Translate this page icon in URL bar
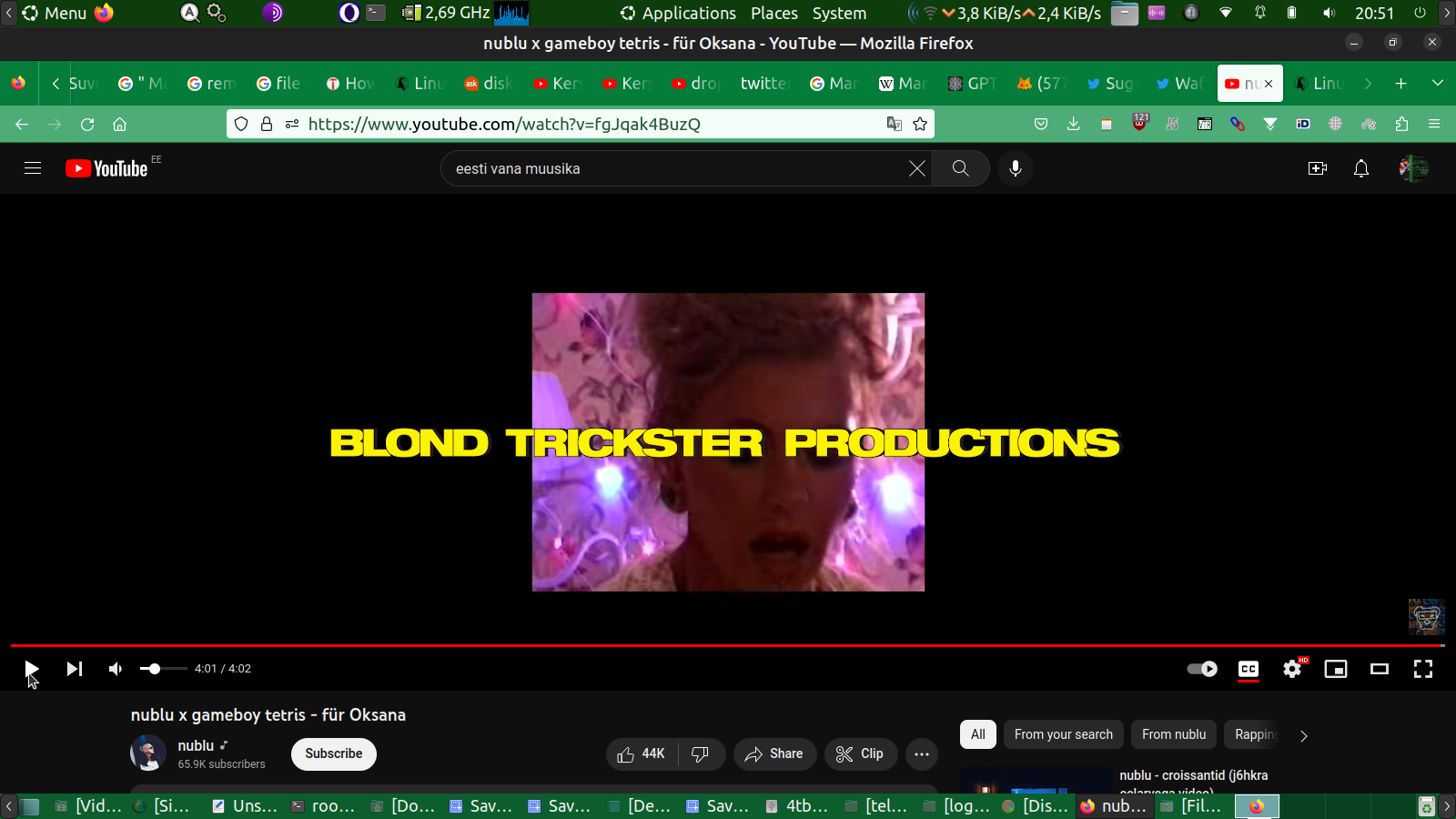The height and width of the screenshot is (819, 1456). 895,124
